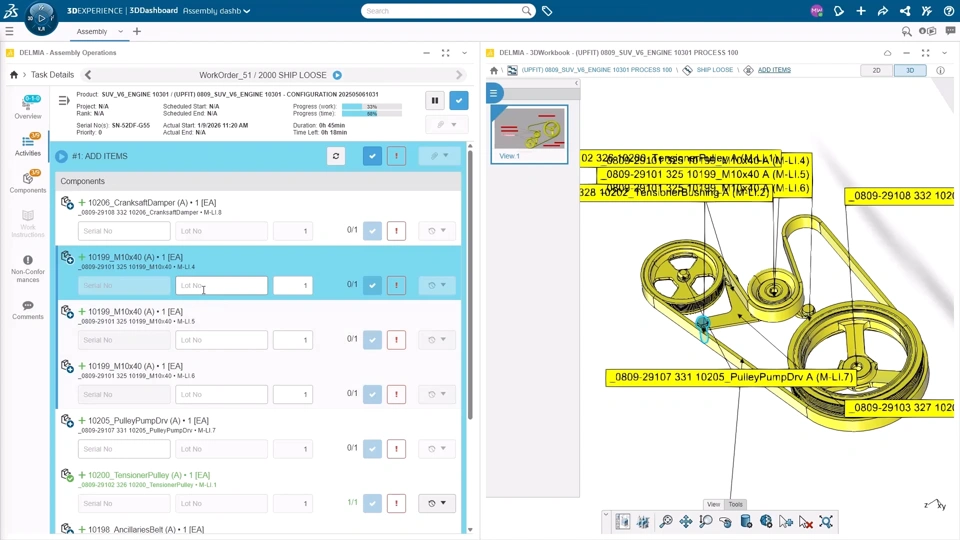This screenshot has width=960, height=540.
Task: Open the Collaborative network icon
Action: (905, 11)
